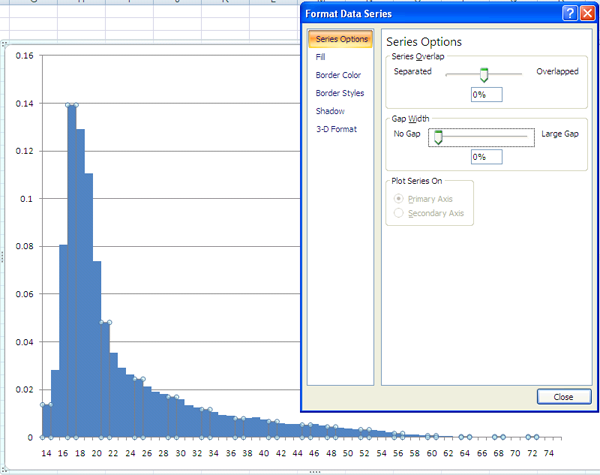The image size is (600, 475).
Task: Click the chart's top edge resize handle
Action: [x=314, y=42]
